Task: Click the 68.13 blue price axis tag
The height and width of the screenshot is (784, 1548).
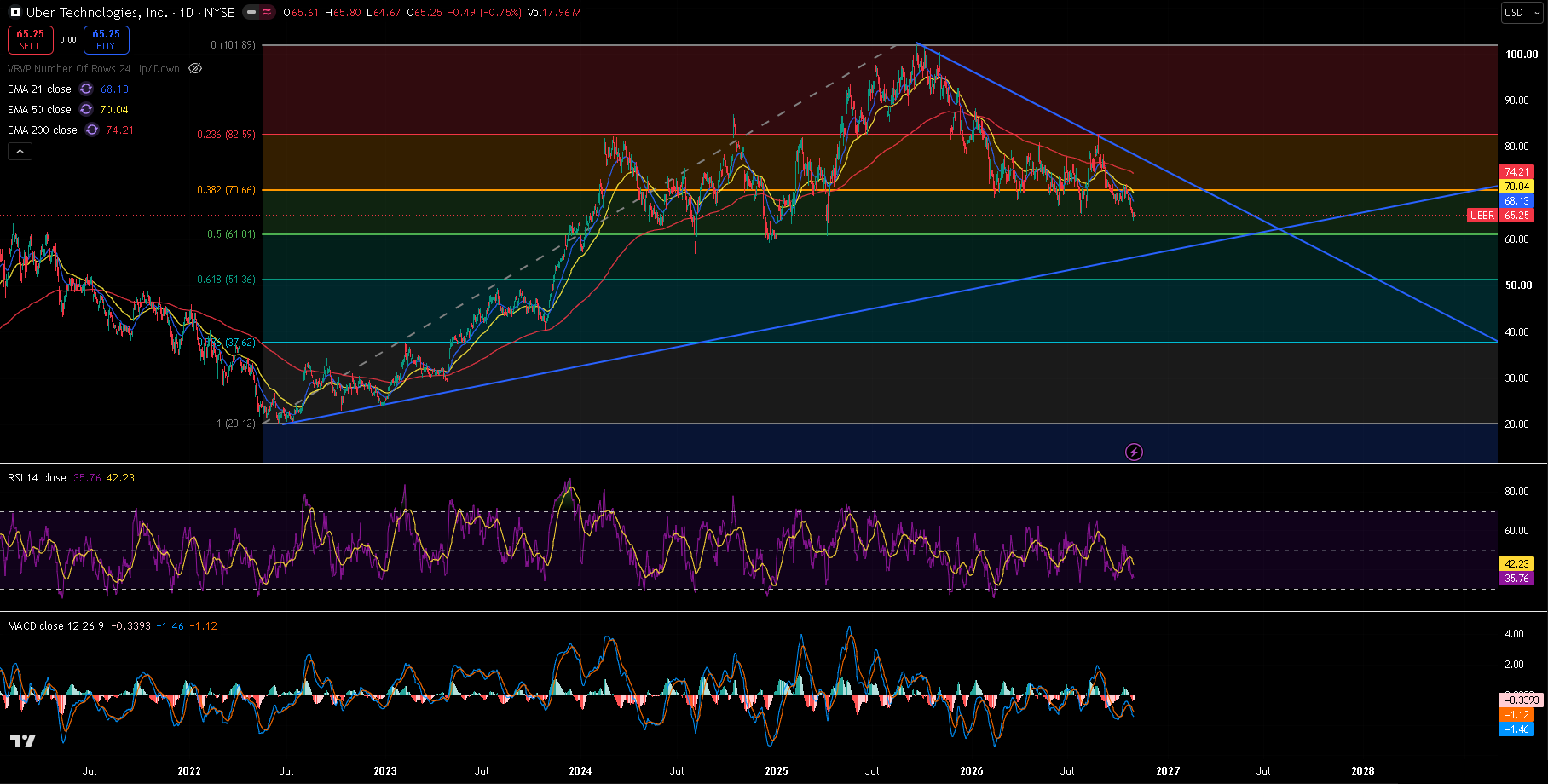Action: [x=1516, y=201]
